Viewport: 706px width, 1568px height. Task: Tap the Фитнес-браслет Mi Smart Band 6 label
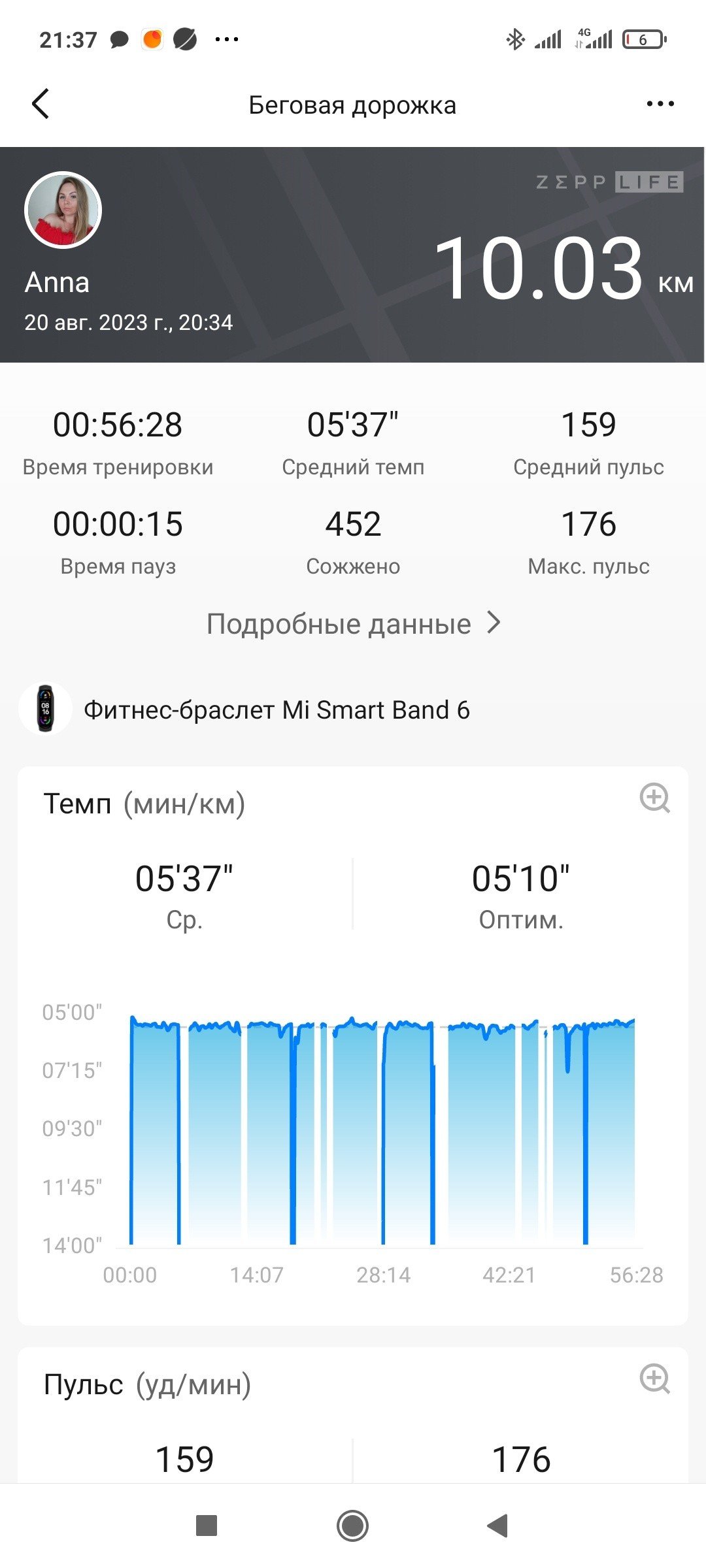[277, 710]
